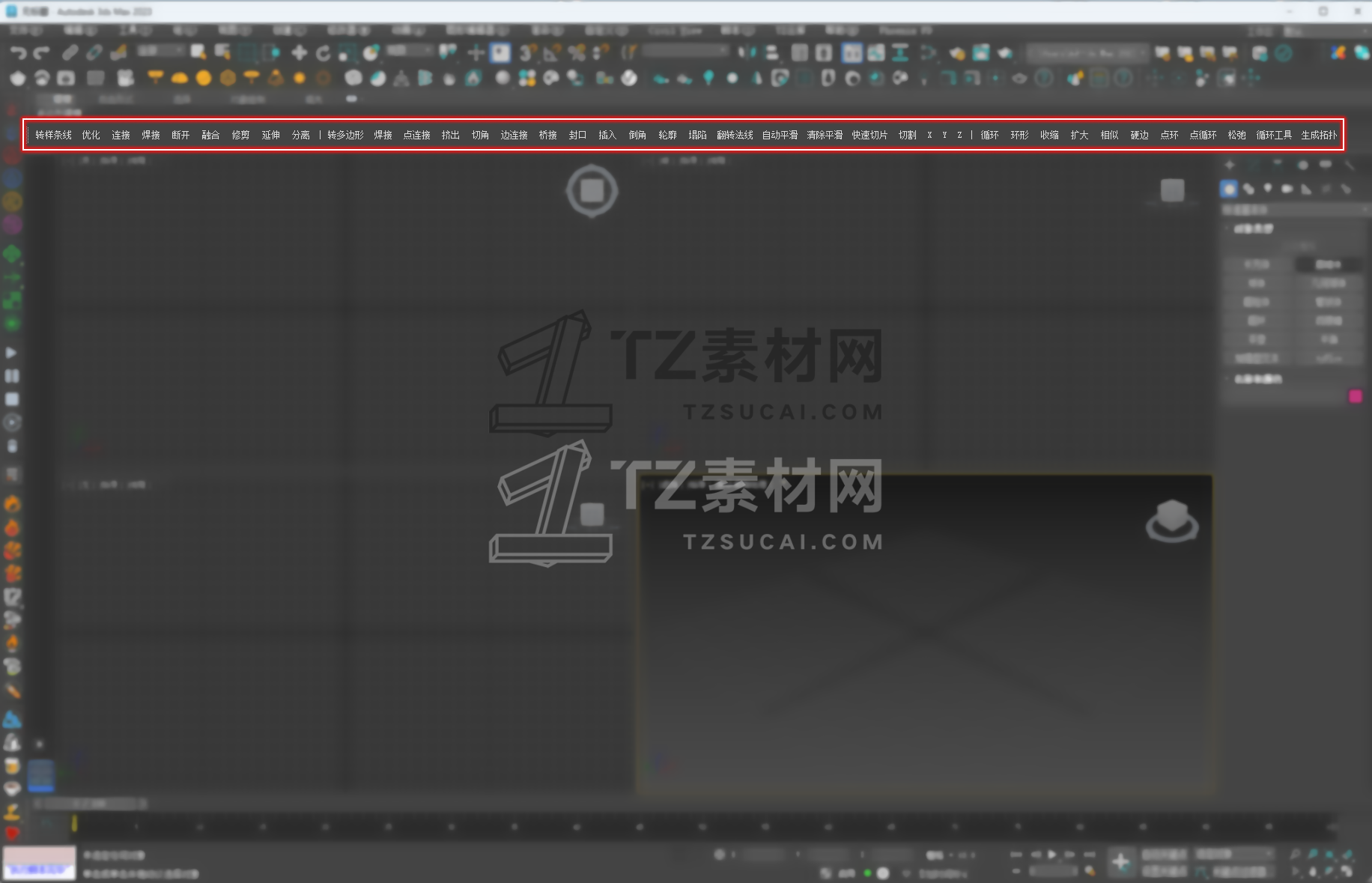The height and width of the screenshot is (883, 1372).
Task: Click the 自动平滑 toolbar button
Action: (780, 136)
